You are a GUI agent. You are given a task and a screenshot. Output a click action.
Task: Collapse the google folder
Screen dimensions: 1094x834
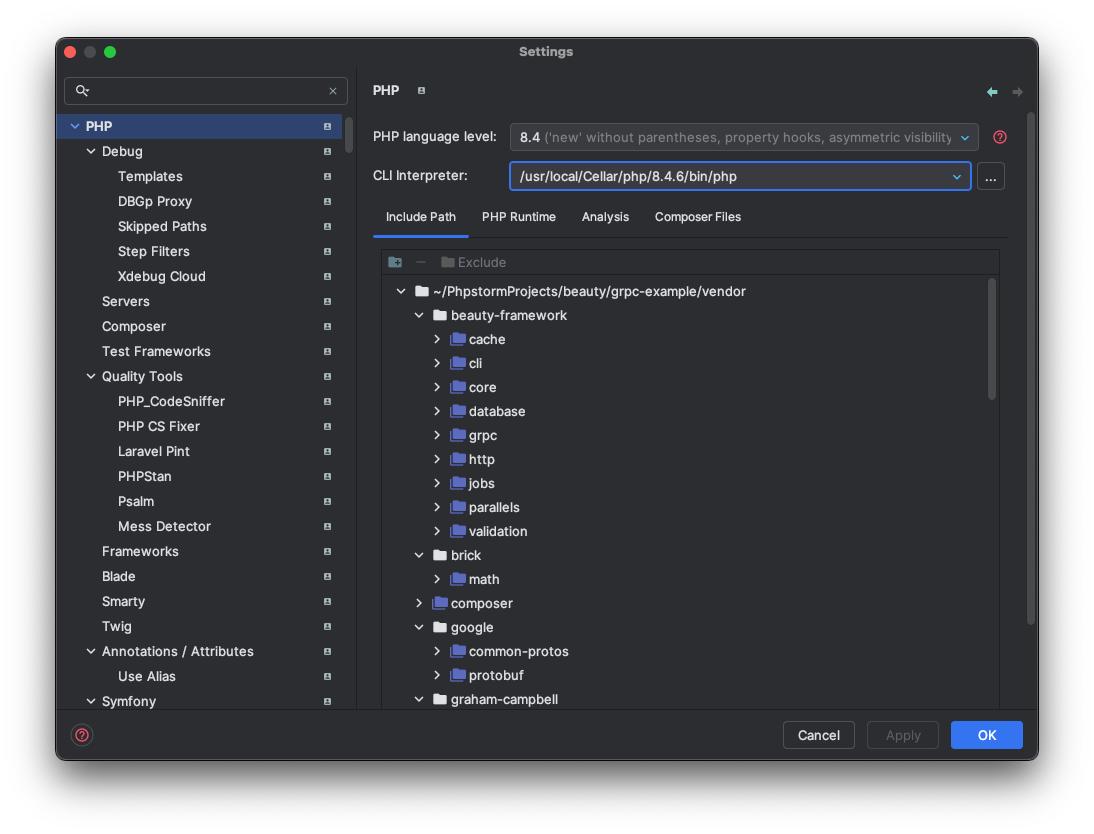tap(419, 627)
